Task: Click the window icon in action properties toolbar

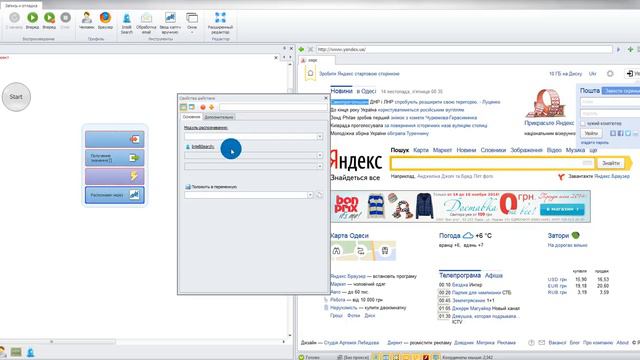Action: (x=192, y=107)
